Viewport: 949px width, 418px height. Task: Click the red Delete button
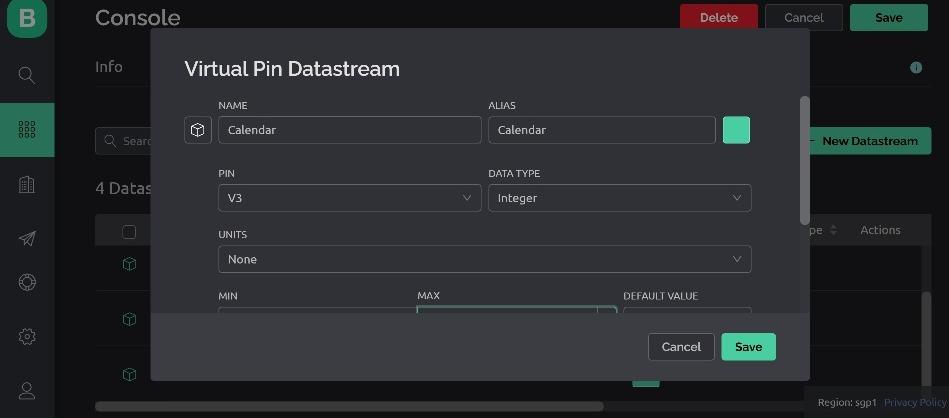pos(718,17)
